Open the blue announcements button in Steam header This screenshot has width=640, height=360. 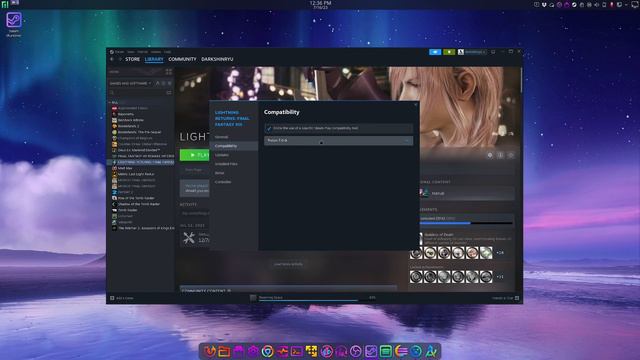pos(435,52)
